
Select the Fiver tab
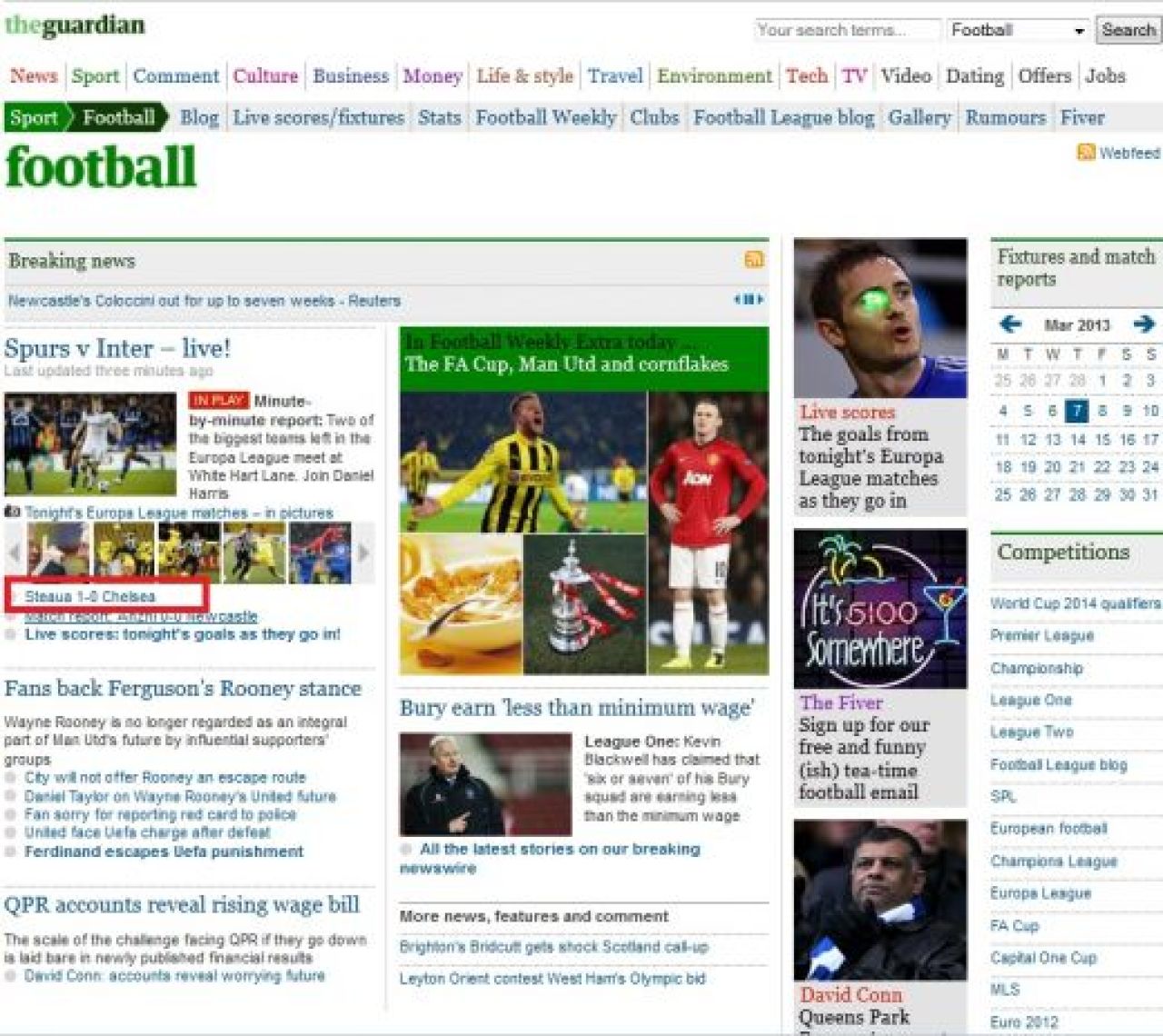point(1082,117)
